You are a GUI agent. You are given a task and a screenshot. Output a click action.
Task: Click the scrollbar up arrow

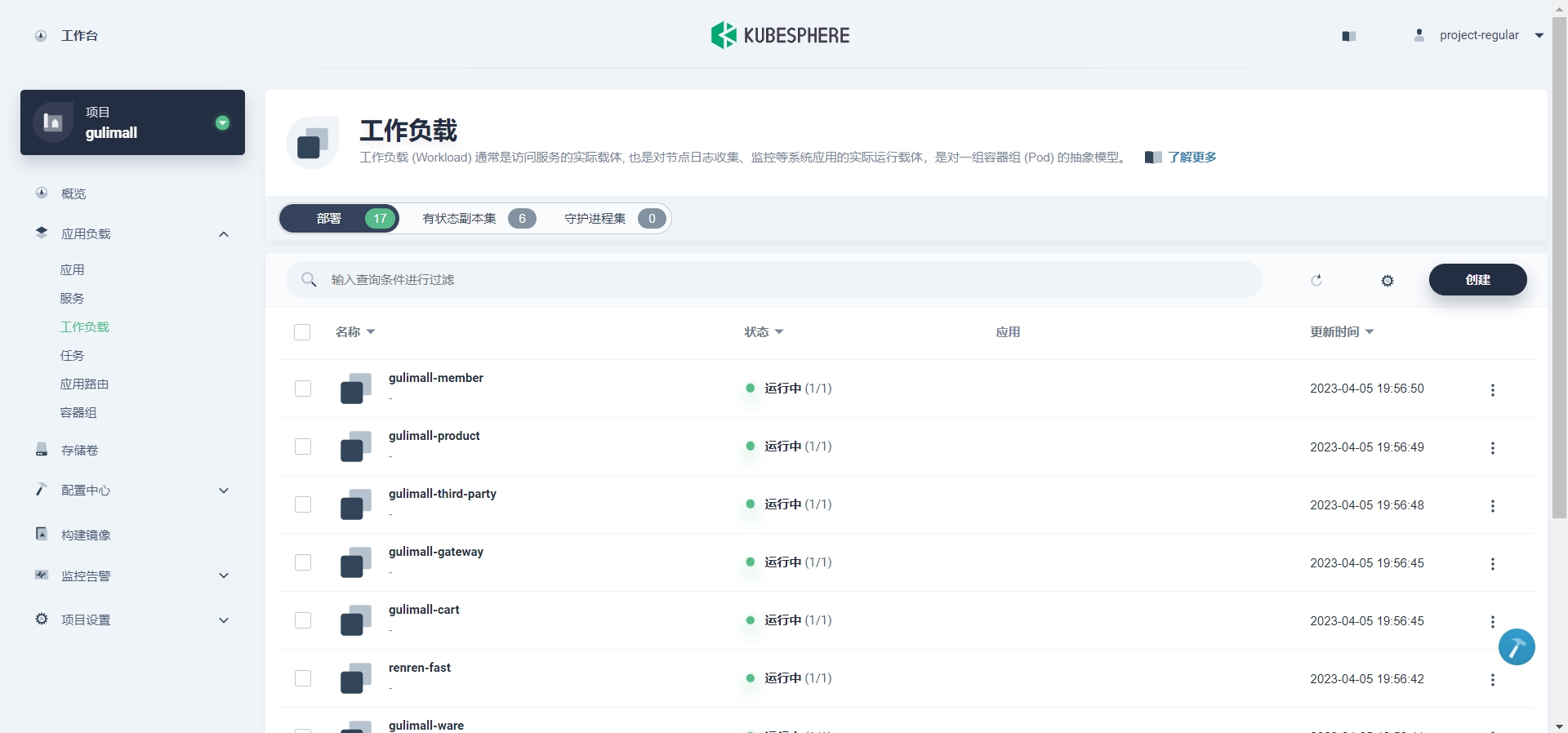[1559, 7]
